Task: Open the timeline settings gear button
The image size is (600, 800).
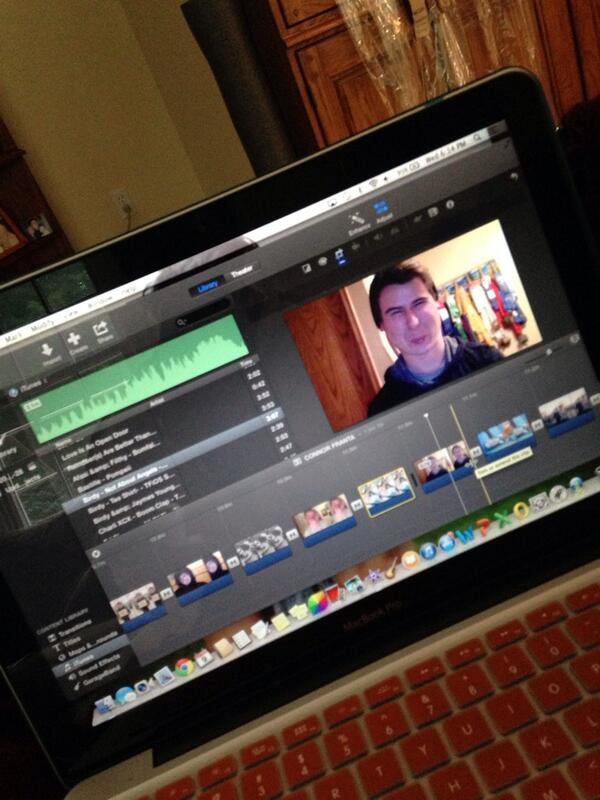Action: point(95,554)
